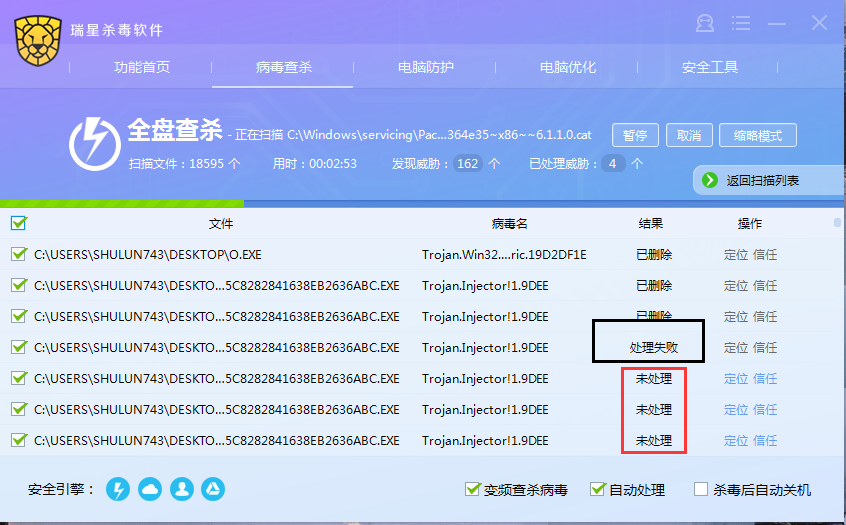Disable 自动处理 option
This screenshot has height=525, width=846.
(598, 489)
